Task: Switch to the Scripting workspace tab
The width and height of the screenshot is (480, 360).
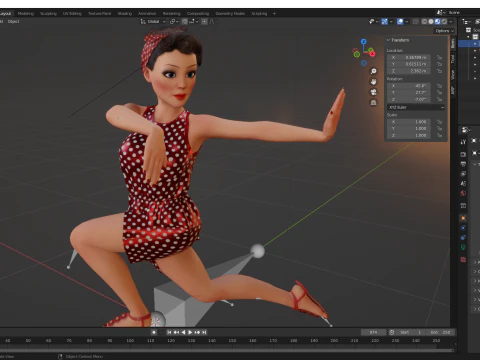Action: pyautogui.click(x=259, y=14)
